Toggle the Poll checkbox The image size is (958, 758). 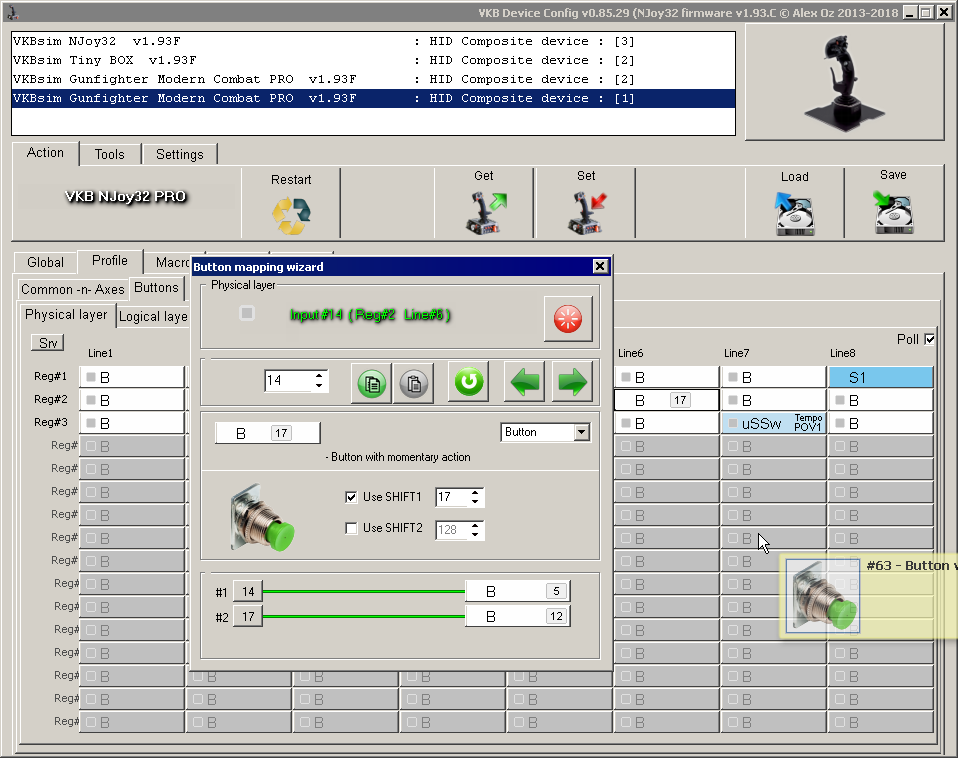(930, 339)
